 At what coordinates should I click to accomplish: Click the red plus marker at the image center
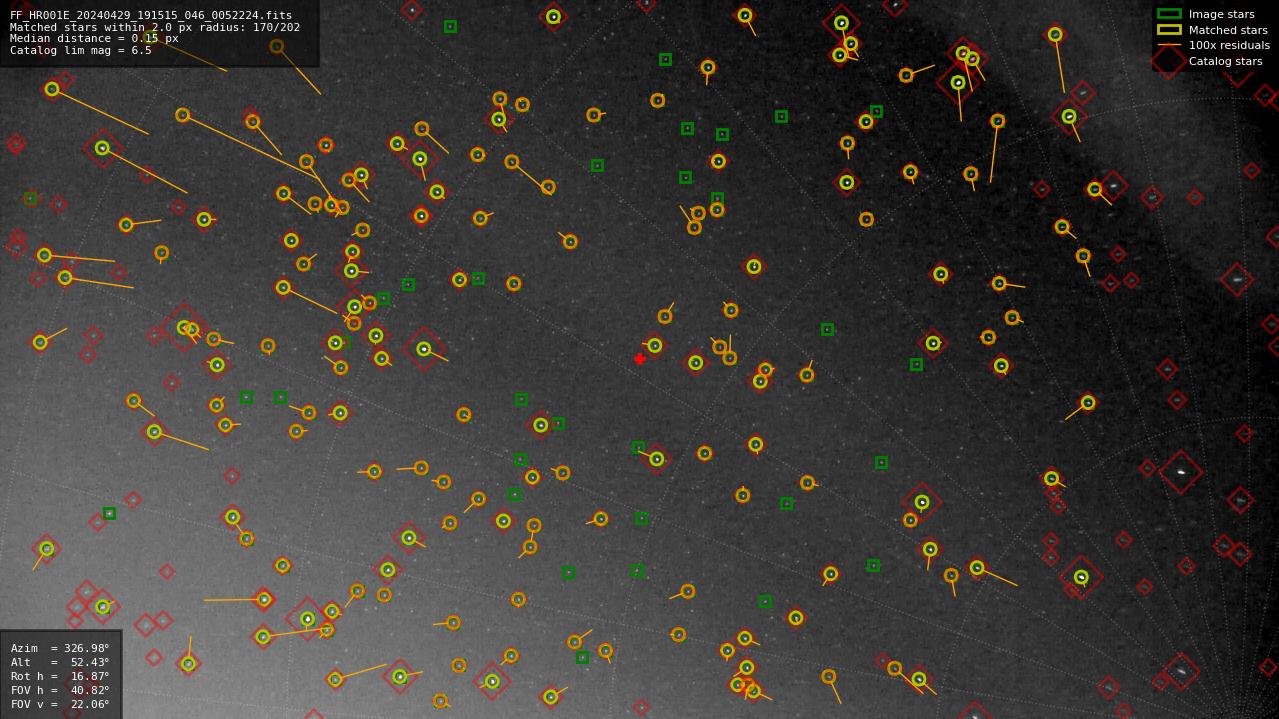(x=640, y=359)
